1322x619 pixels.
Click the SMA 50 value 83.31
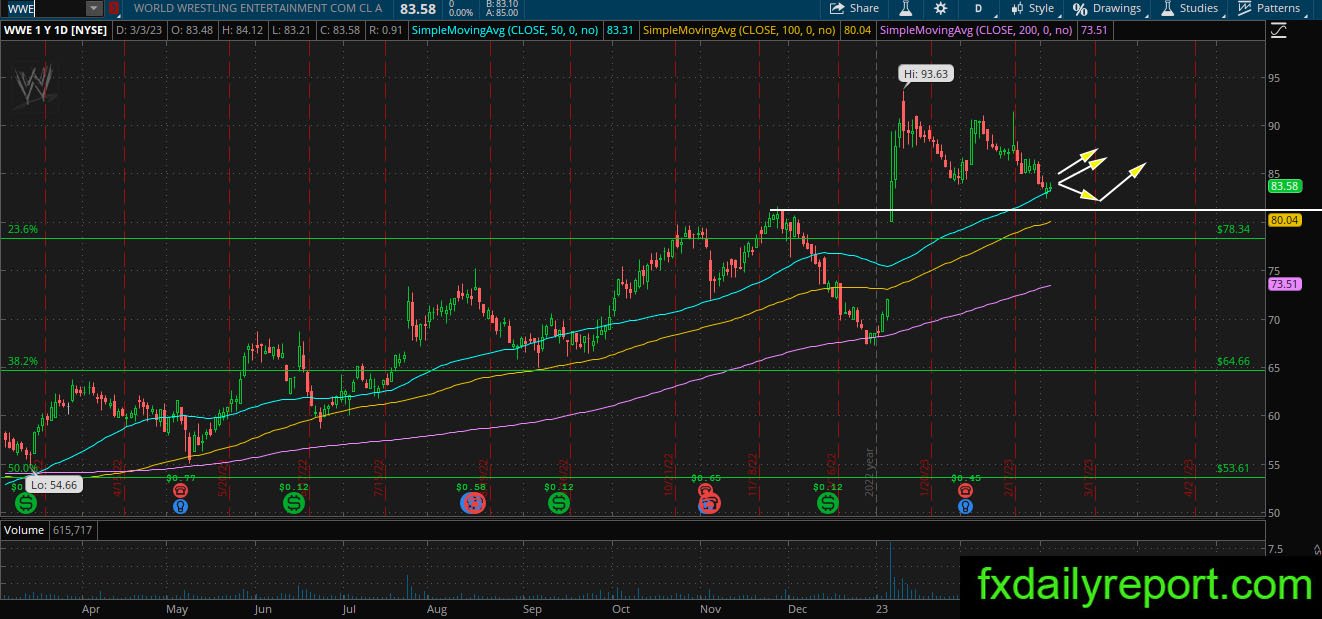click(x=620, y=30)
